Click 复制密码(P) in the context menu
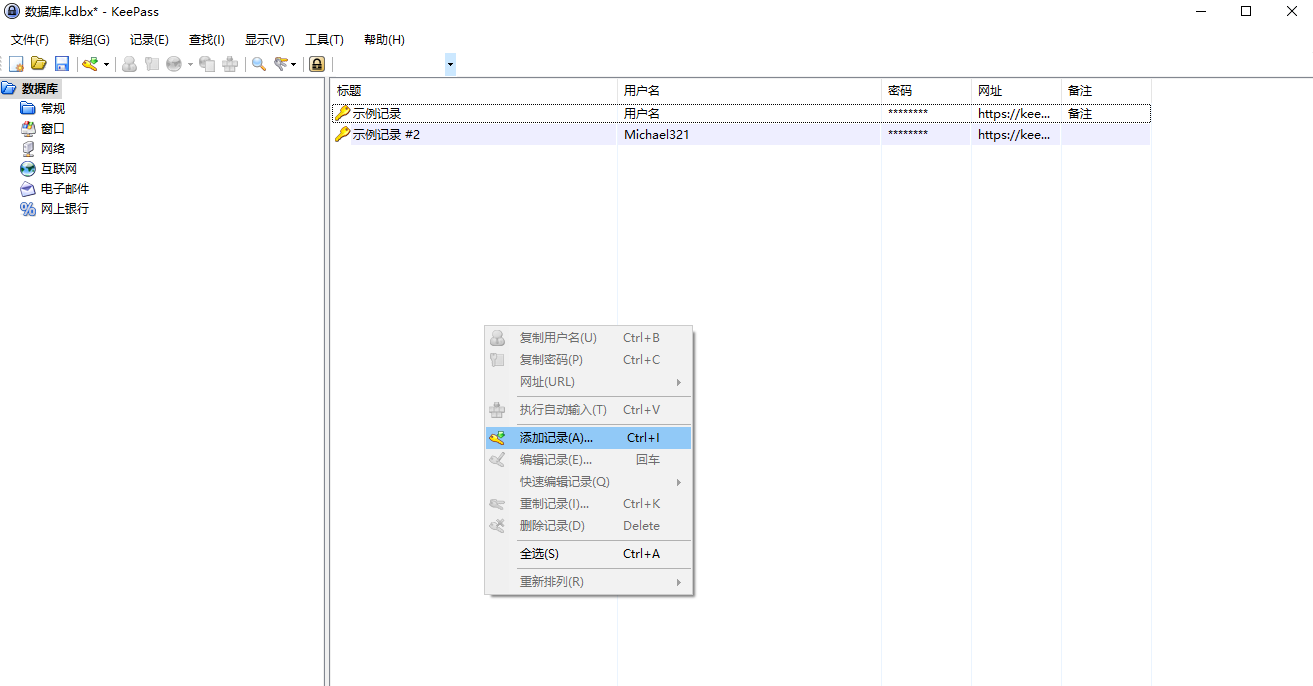Viewport: 1313px width, 686px height. (589, 360)
